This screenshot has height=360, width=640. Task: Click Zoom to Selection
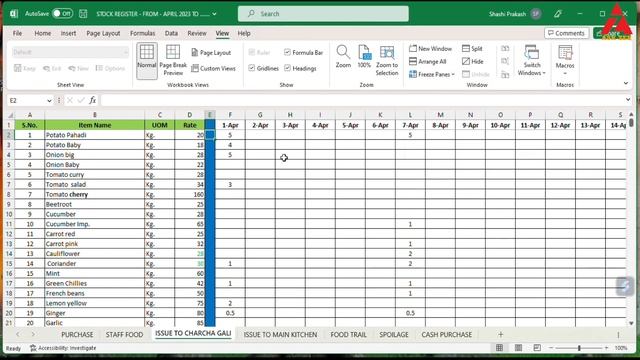(x=387, y=60)
